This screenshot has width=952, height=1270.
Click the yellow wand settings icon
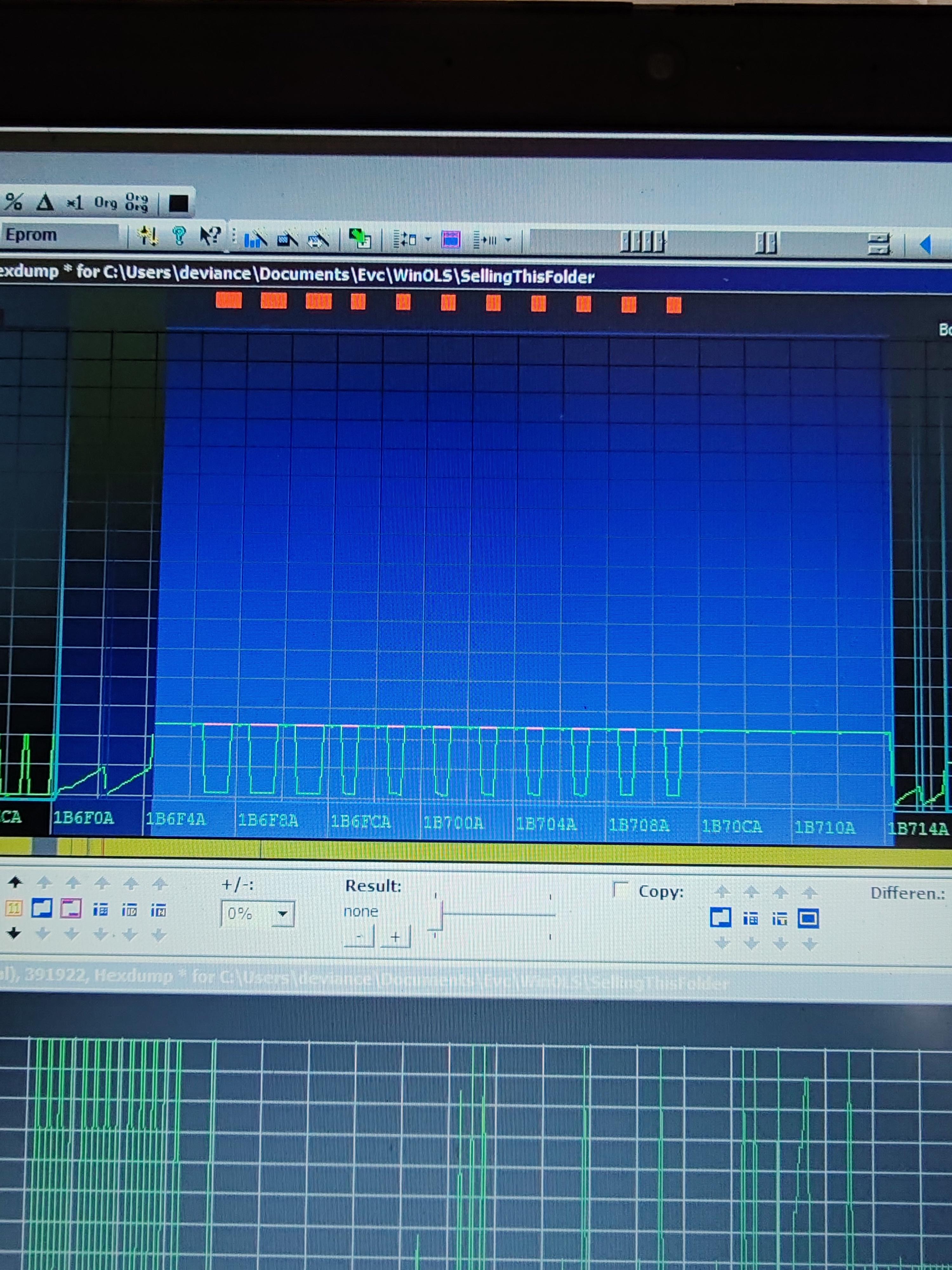(x=148, y=235)
